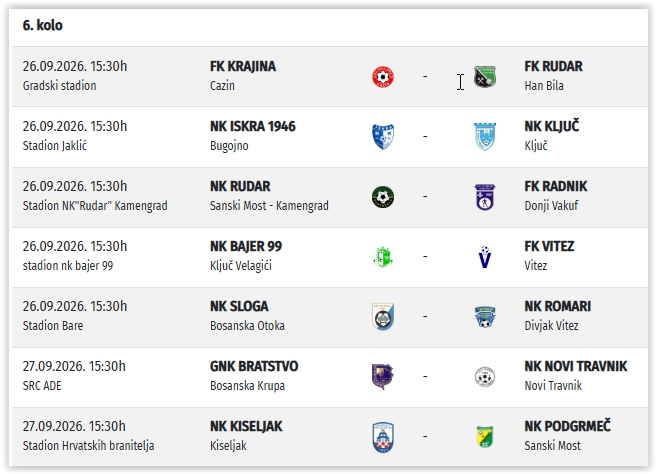Image resolution: width=656 pixels, height=474 pixels.
Task: Open the NK Romari blue crest
Action: (x=485, y=317)
